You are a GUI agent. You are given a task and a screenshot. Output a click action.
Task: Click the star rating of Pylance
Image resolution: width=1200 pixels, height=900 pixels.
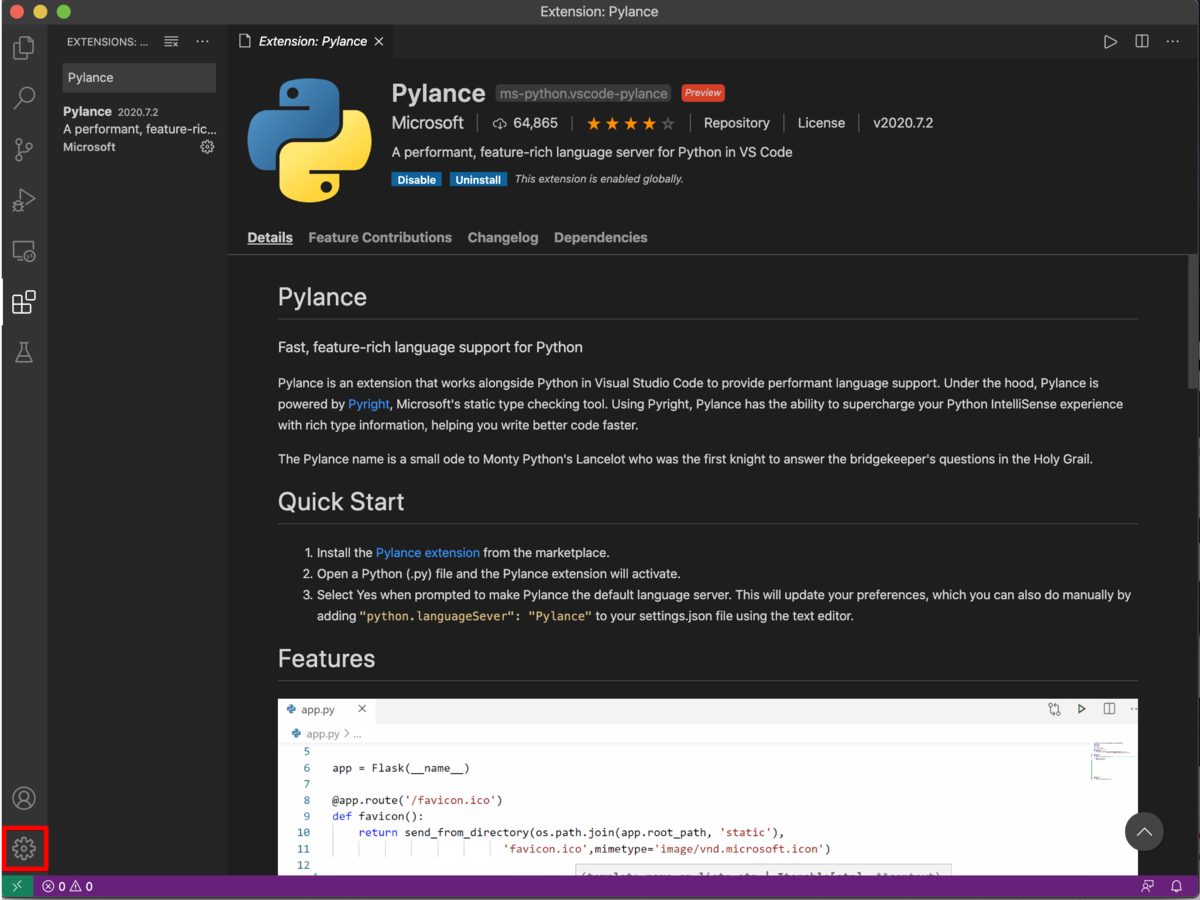coord(630,124)
